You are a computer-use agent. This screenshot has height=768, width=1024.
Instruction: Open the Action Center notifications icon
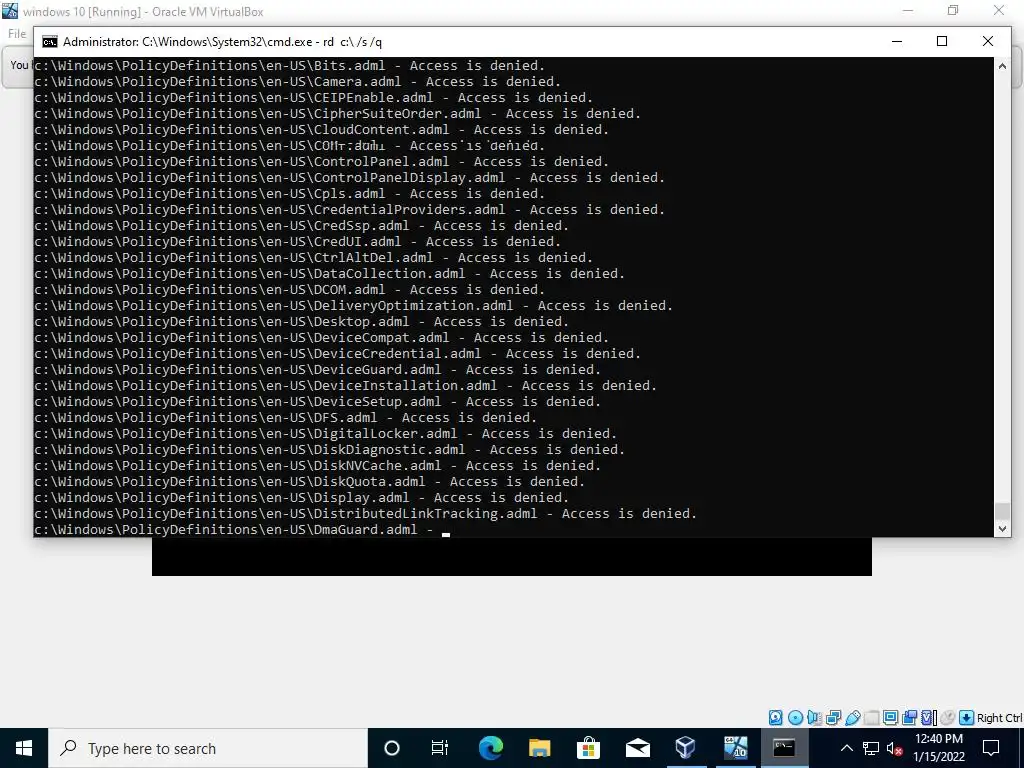point(991,748)
